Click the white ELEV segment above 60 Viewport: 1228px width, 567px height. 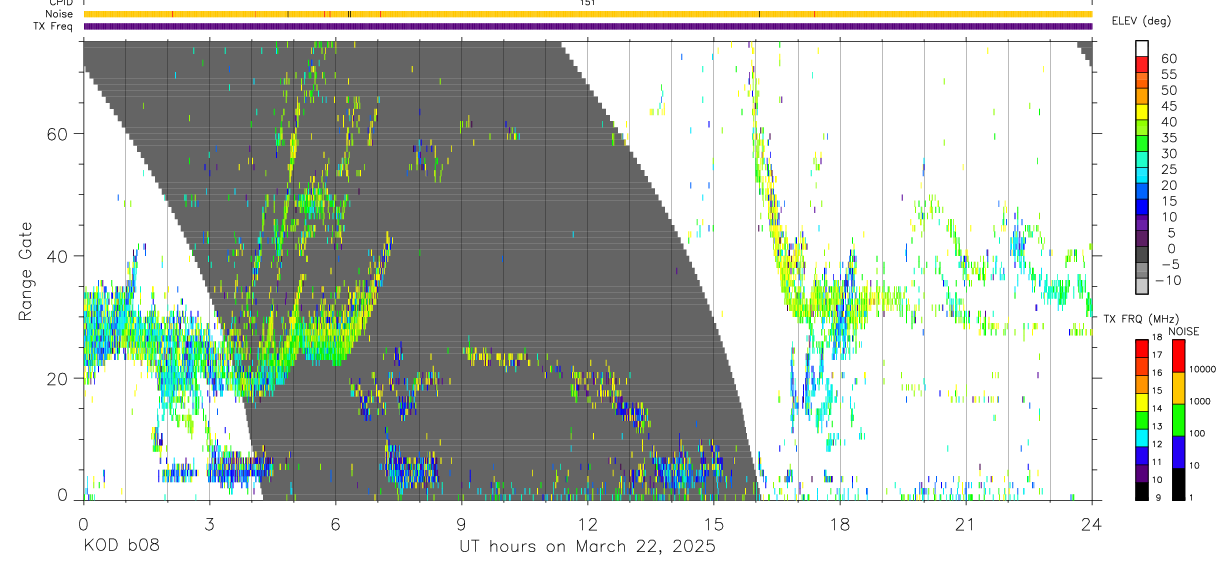(x=1142, y=49)
